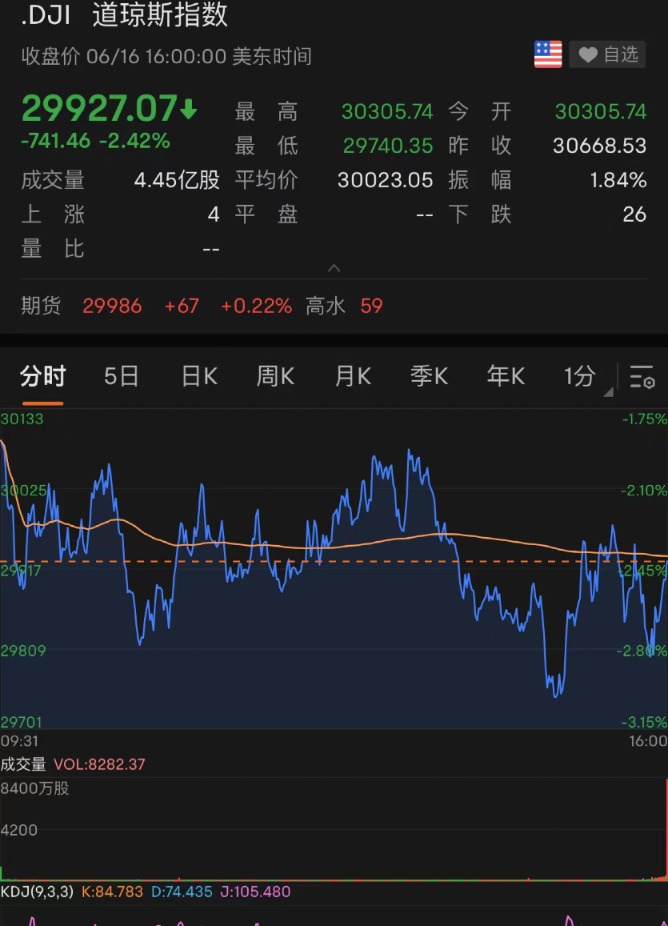Collapse the quote details chevron

pos(334,268)
